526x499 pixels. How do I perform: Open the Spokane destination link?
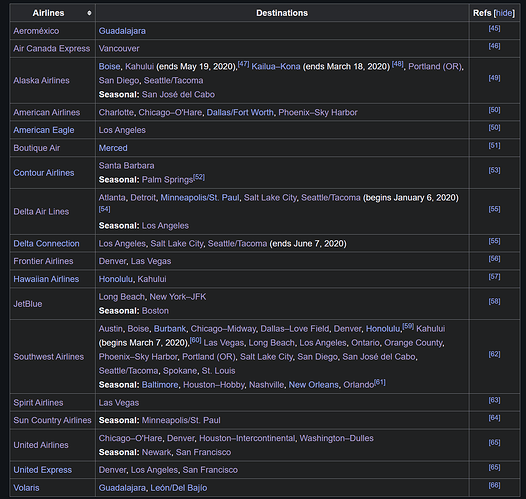click(x=180, y=371)
